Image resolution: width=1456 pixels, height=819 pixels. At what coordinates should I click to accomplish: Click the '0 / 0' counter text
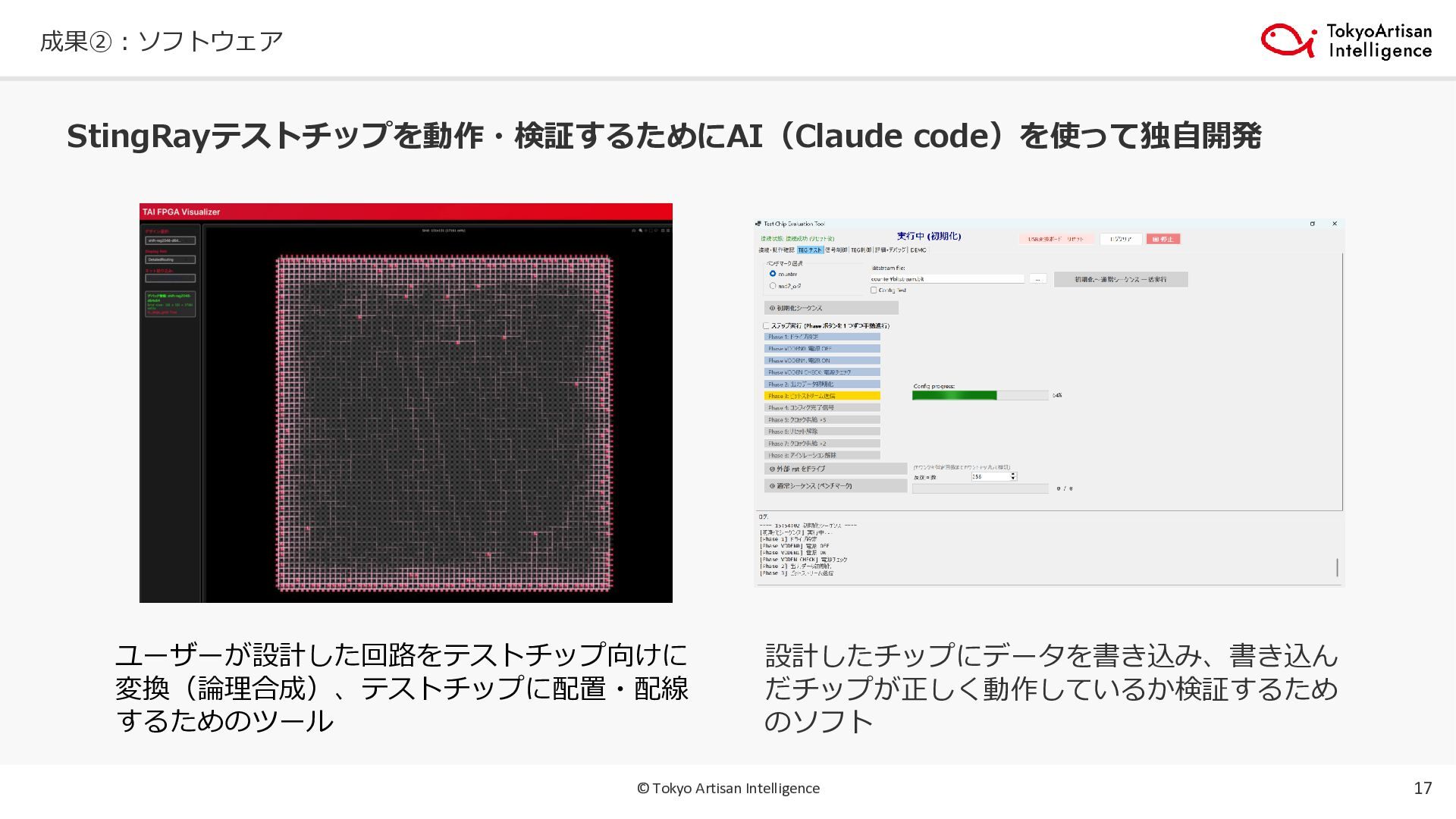point(1065,488)
